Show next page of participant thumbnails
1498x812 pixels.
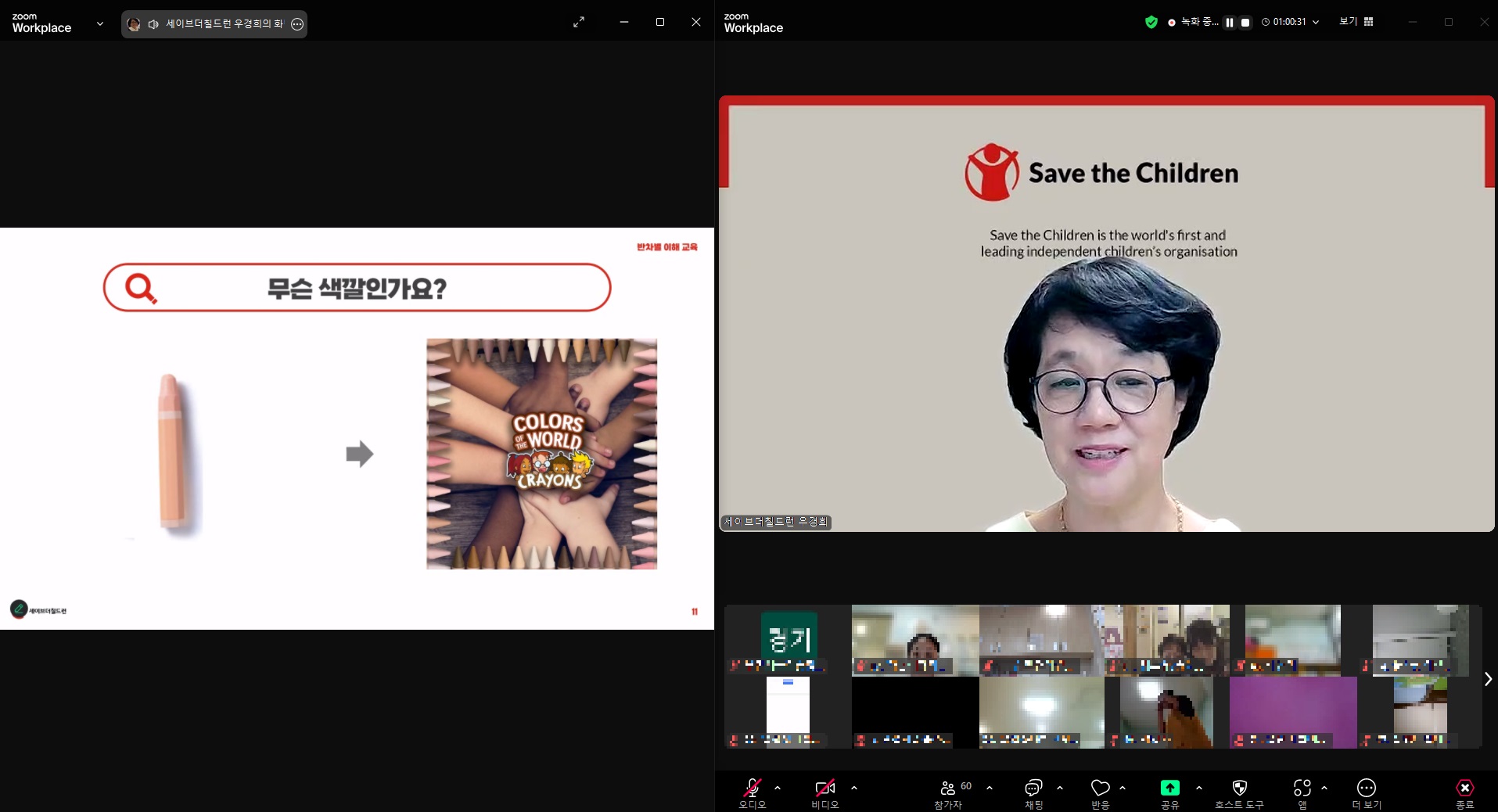click(1488, 679)
